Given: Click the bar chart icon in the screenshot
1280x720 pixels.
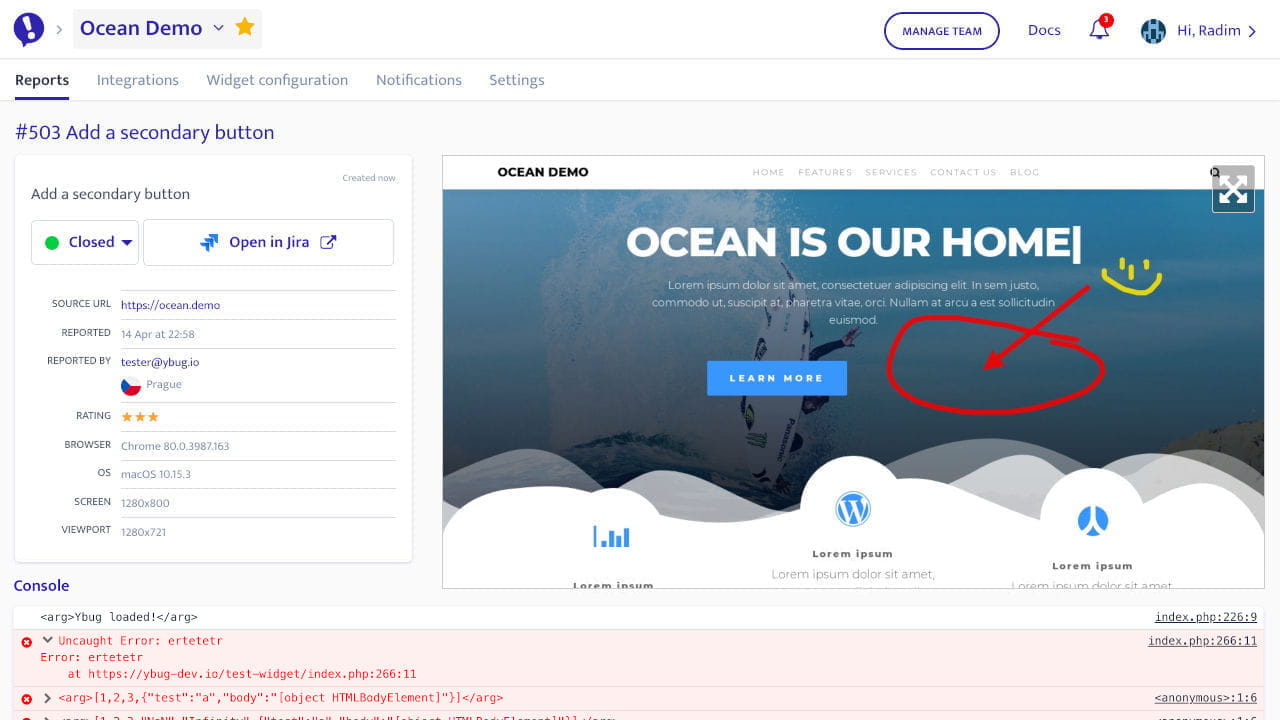Looking at the screenshot, I should click(x=611, y=536).
